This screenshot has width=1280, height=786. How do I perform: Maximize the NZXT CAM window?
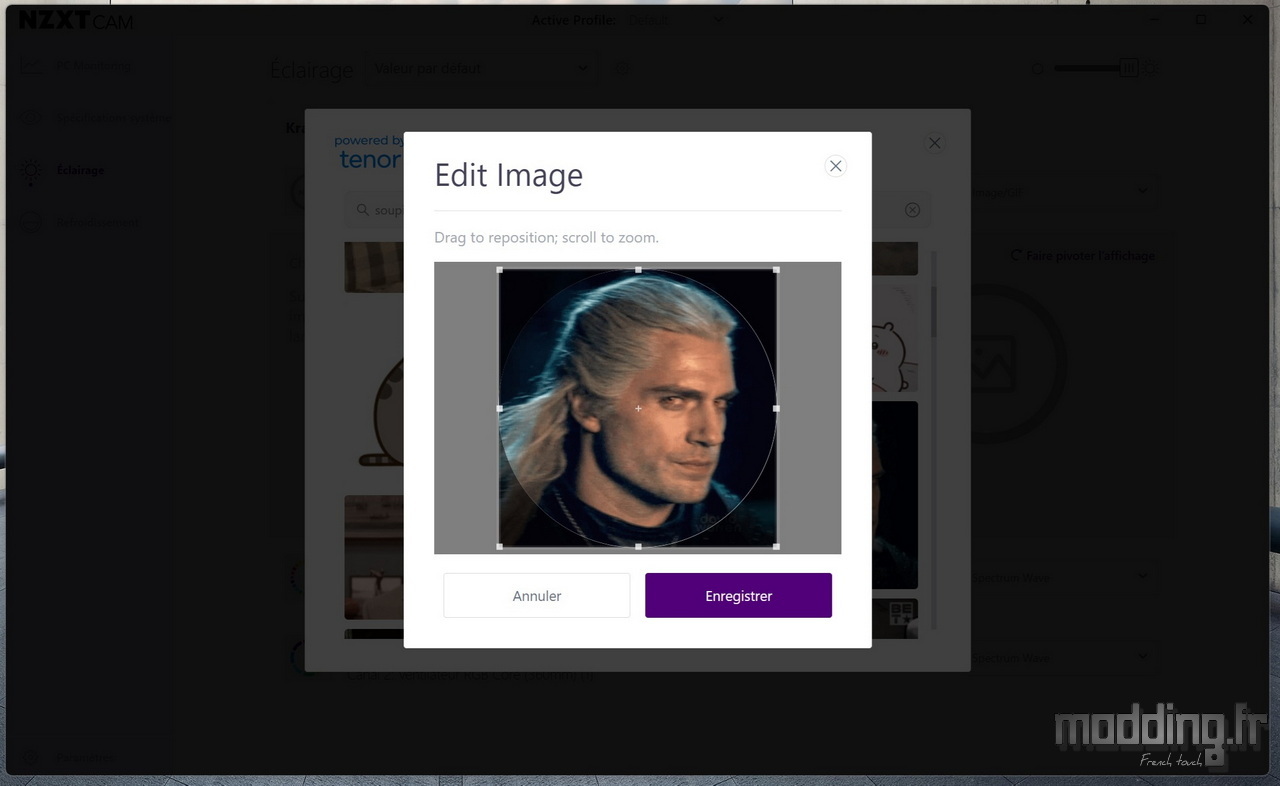(1201, 19)
